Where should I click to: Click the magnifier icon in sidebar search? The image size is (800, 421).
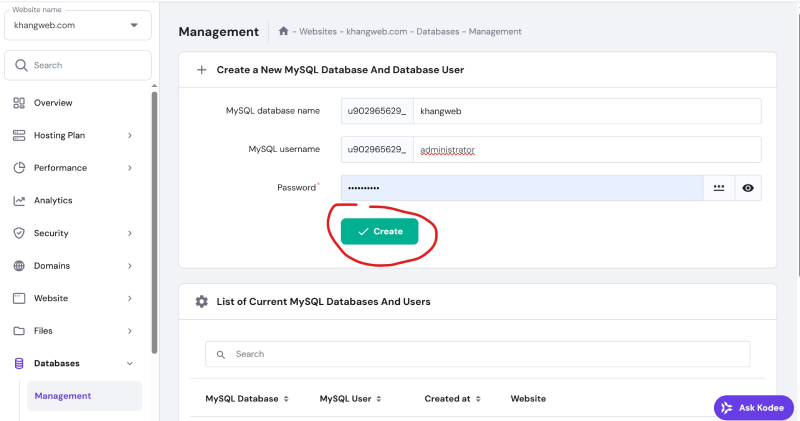point(21,65)
